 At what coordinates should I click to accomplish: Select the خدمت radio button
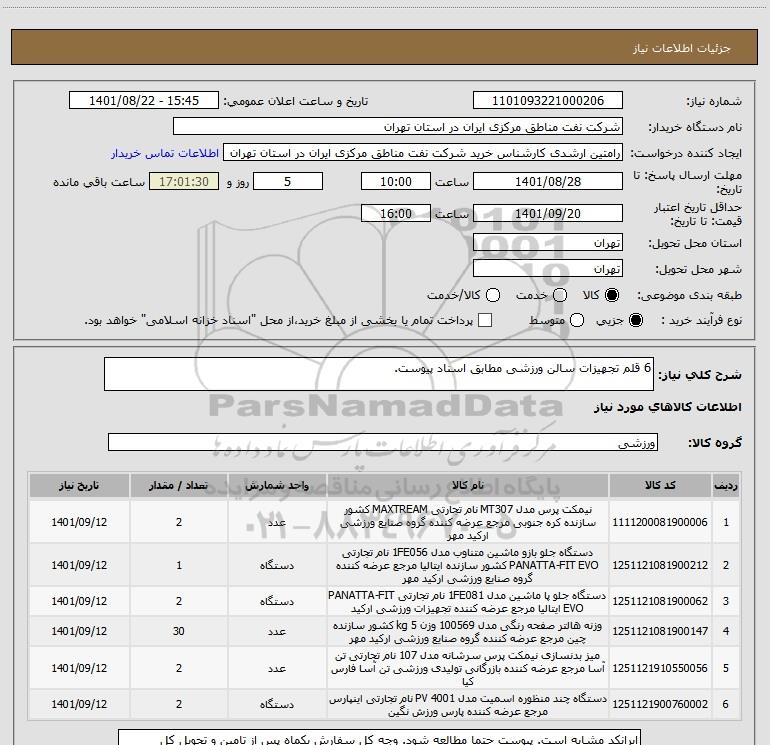[560, 295]
